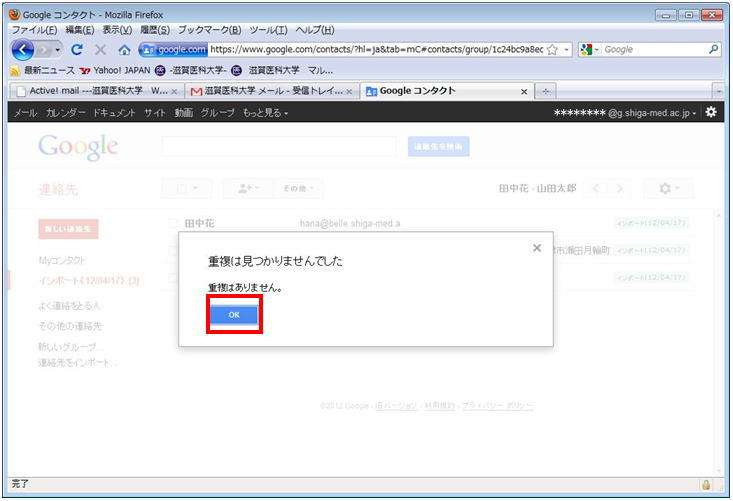Open 滋賀医科大学 マル... bookmark
The height and width of the screenshot is (501, 733).
pos(282,70)
